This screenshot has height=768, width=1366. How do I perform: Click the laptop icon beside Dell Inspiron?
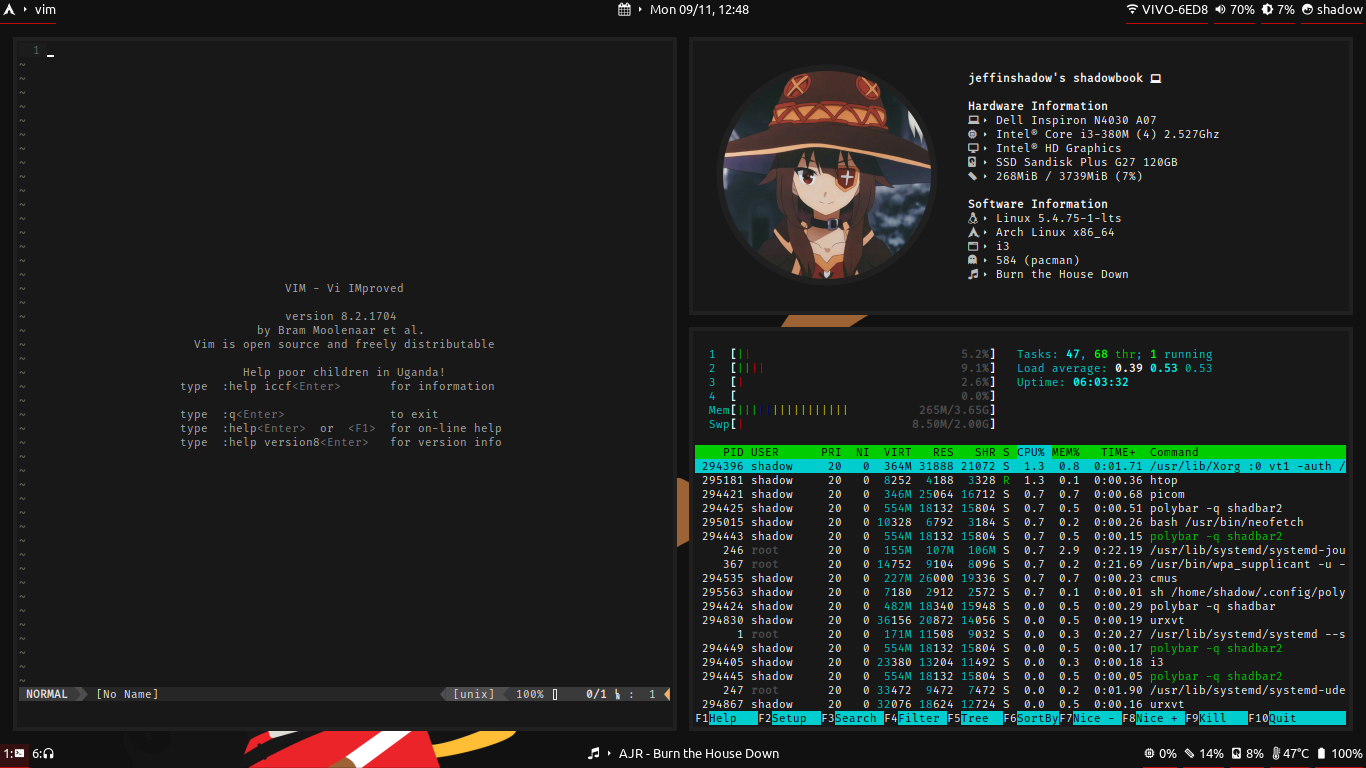[973, 120]
